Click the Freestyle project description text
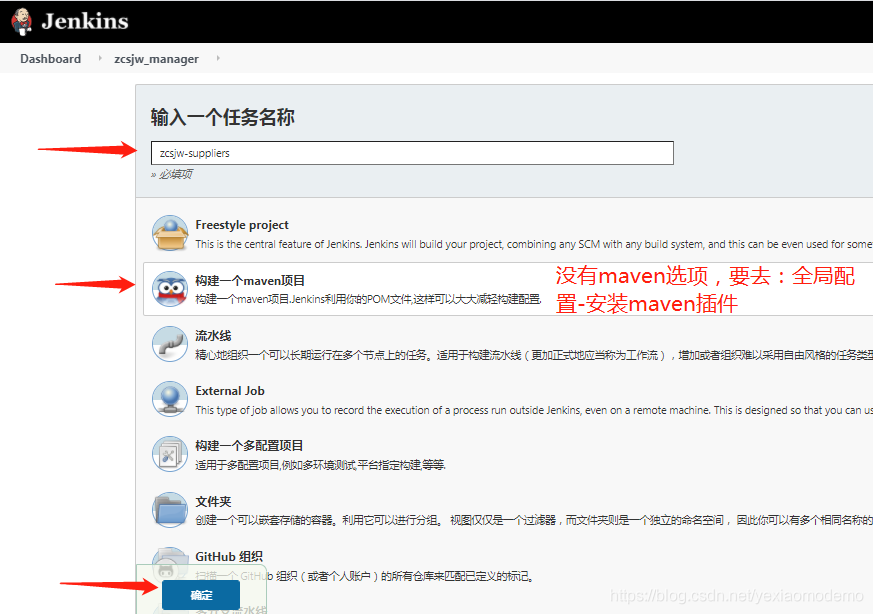Viewport: 873px width, 614px height. tap(533, 244)
